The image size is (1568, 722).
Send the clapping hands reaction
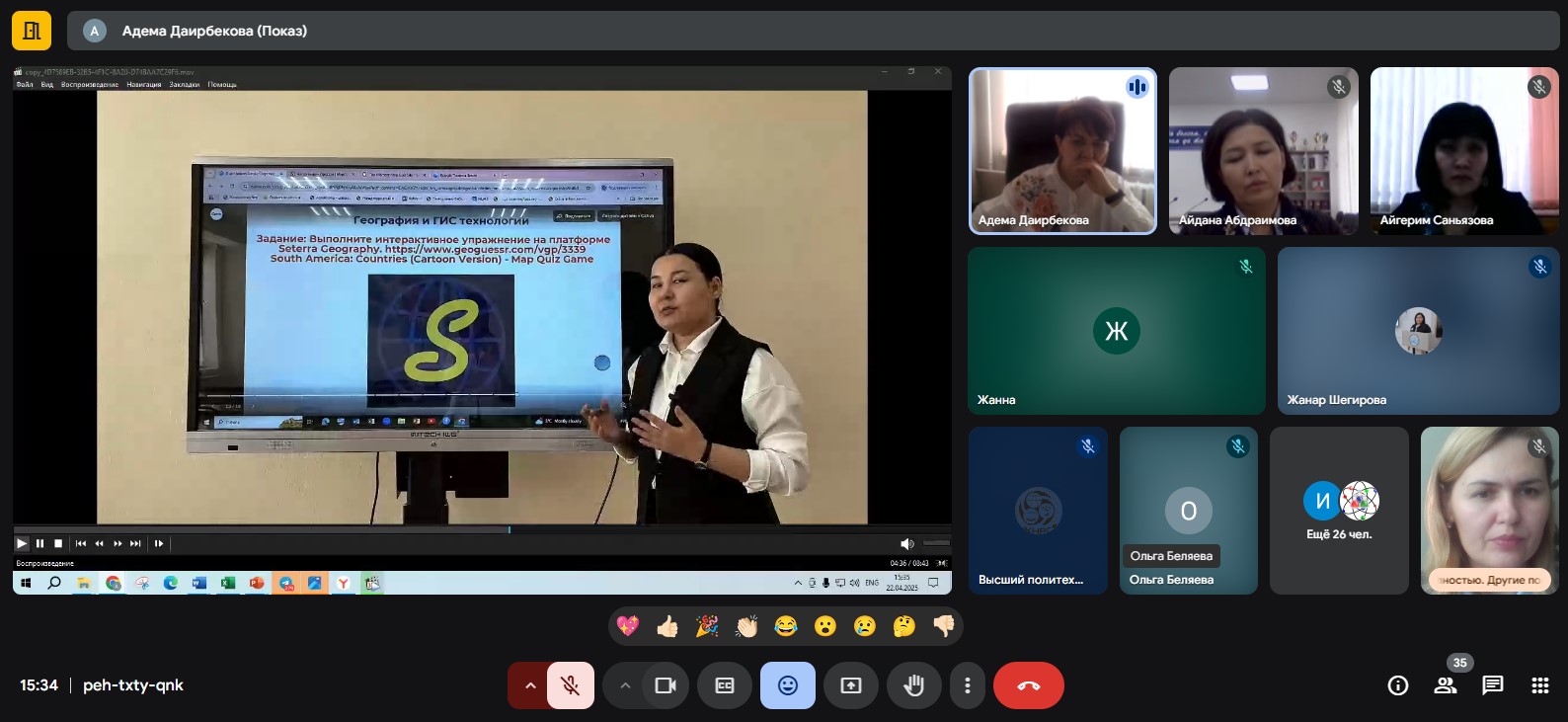click(746, 626)
